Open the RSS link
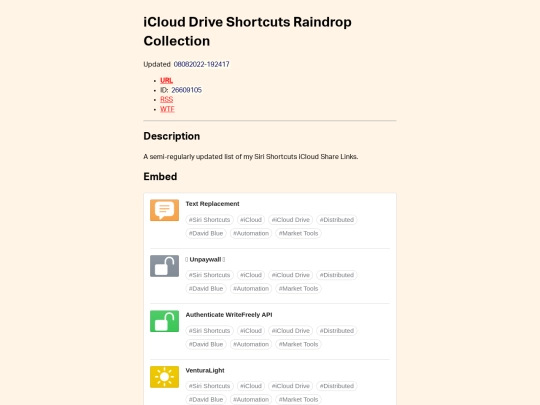The width and height of the screenshot is (540, 405). click(x=166, y=100)
